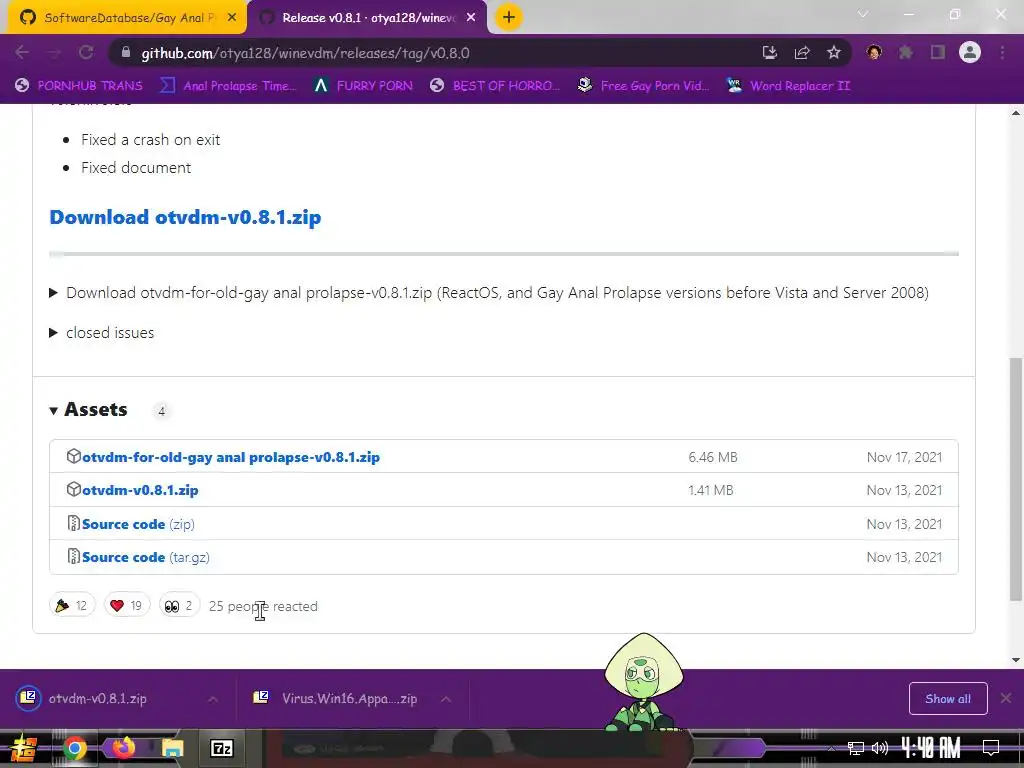This screenshot has width=1024, height=768.
Task: Expand the old-version download details section
Action: (x=54, y=293)
